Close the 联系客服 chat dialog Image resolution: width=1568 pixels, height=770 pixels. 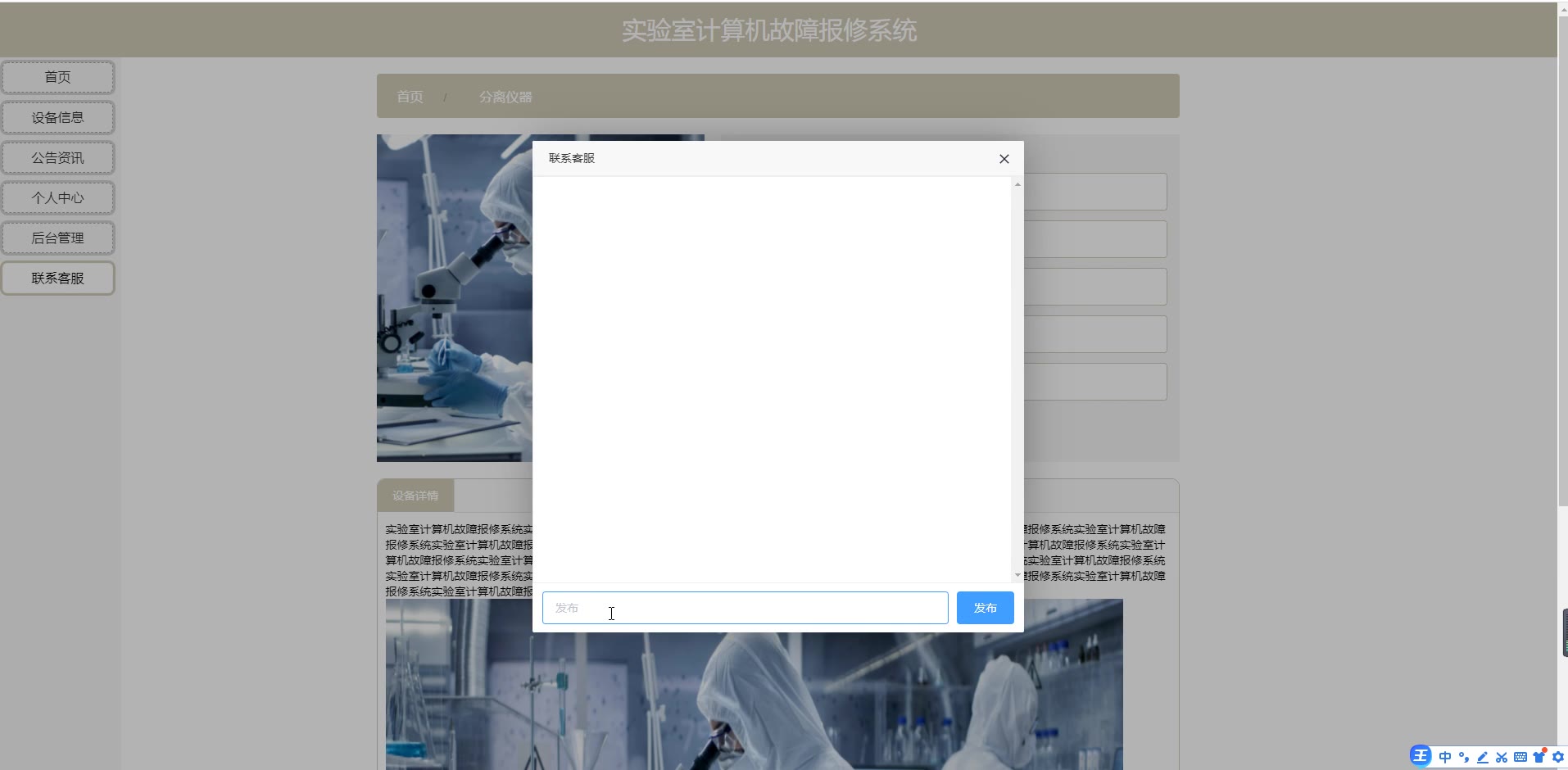coord(1004,159)
